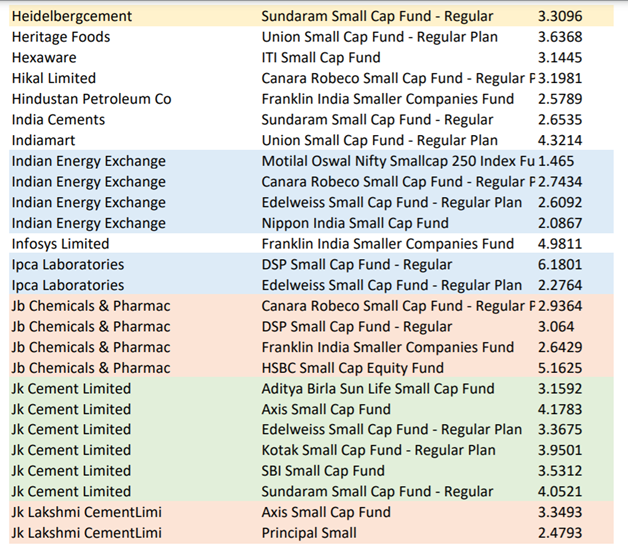Select Jk Lakshmi CementLimi in Axis row
Viewport: 628px width, 548px height.
87,512
